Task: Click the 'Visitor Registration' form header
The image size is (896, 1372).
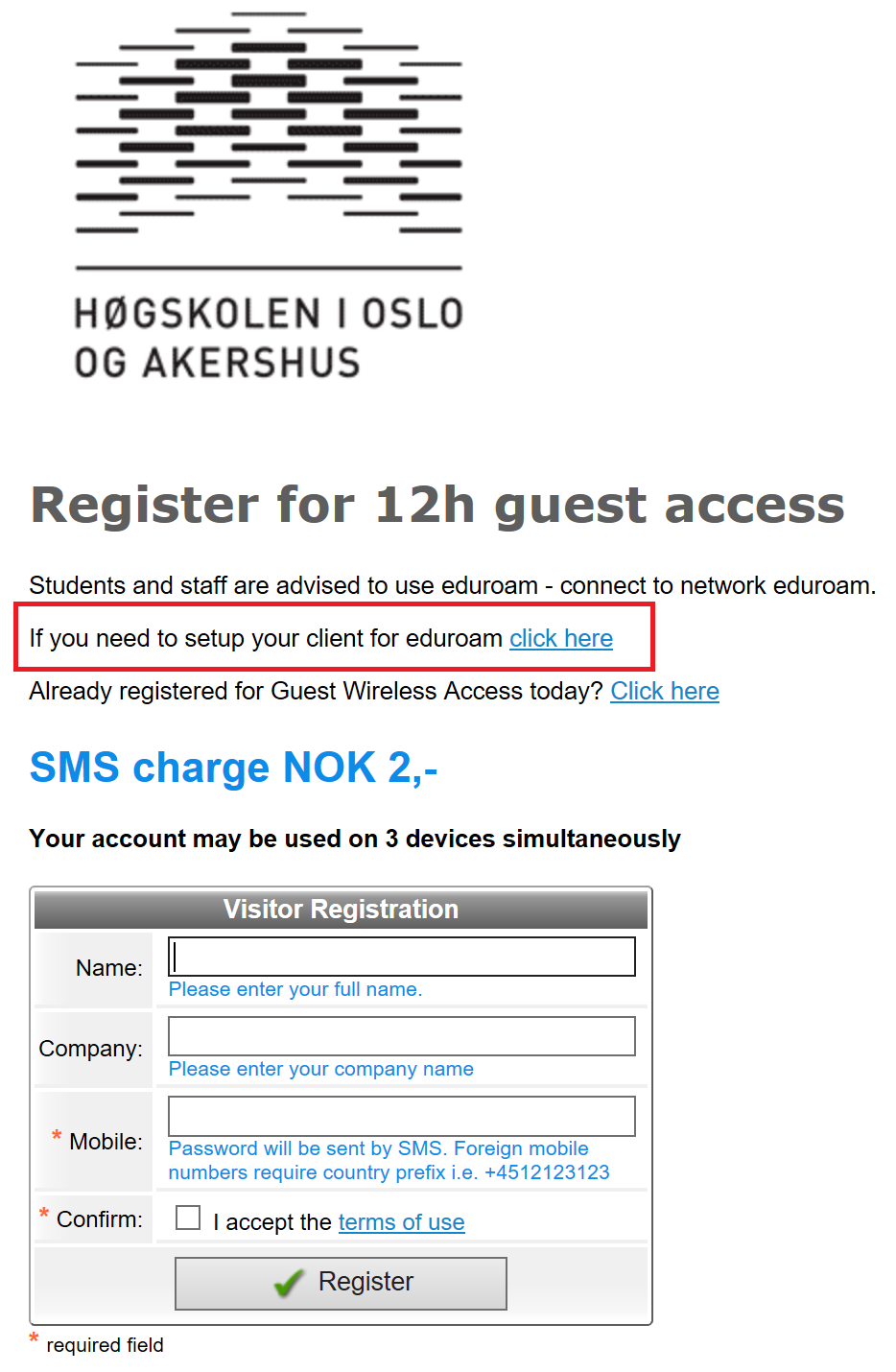Action: [341, 910]
